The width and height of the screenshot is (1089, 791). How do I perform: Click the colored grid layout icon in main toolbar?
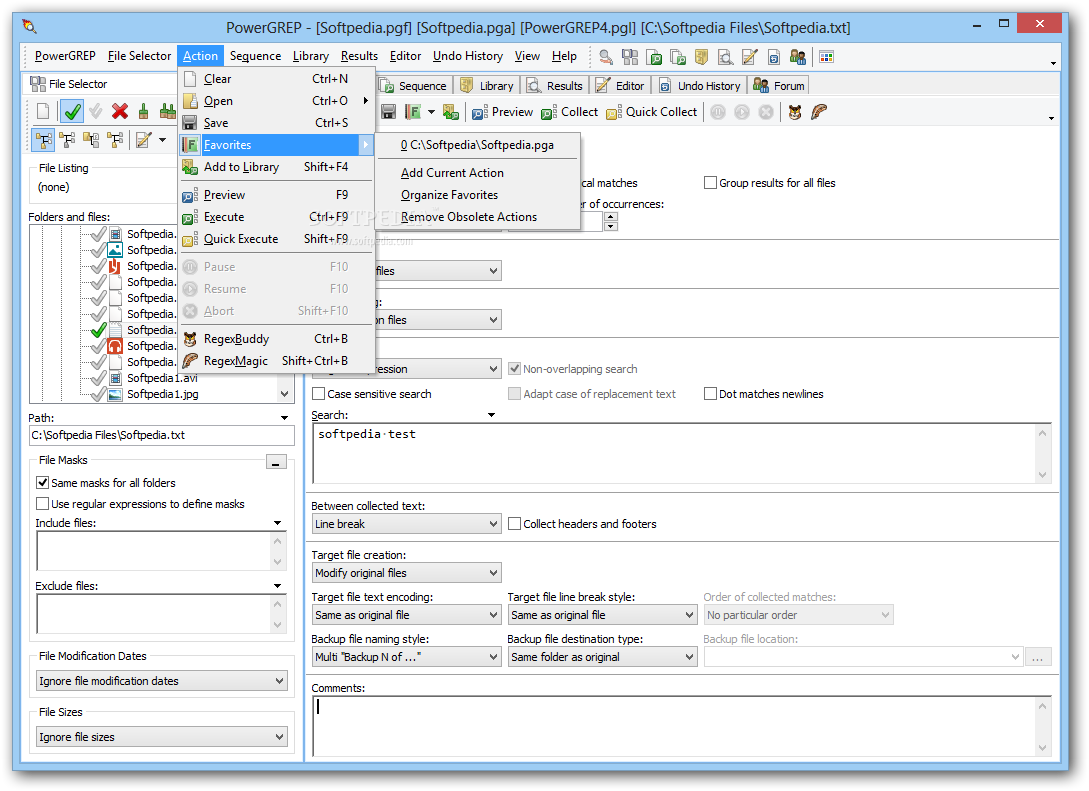pos(826,56)
